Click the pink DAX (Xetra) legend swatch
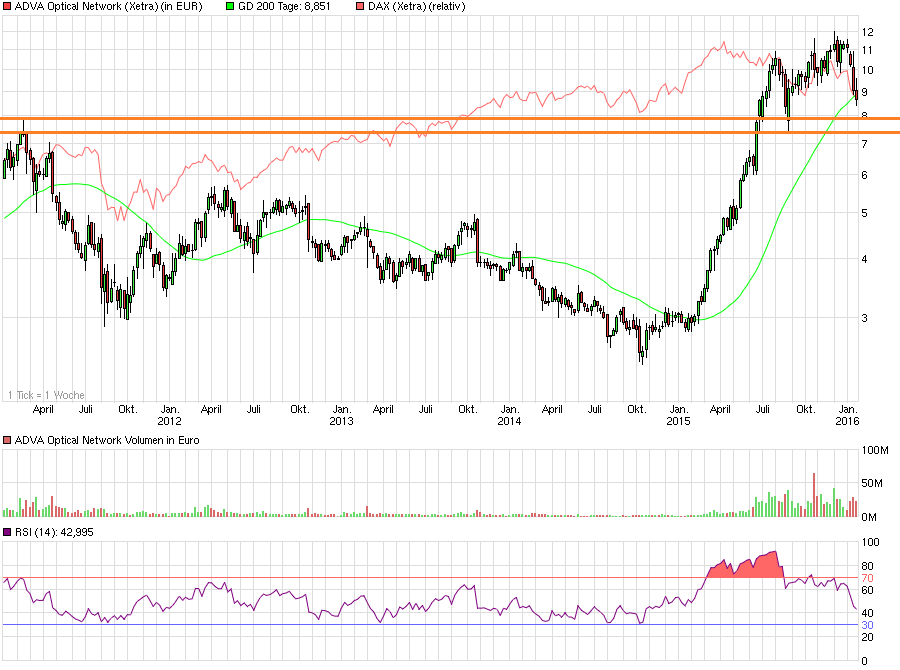900x670 pixels. tap(360, 6)
